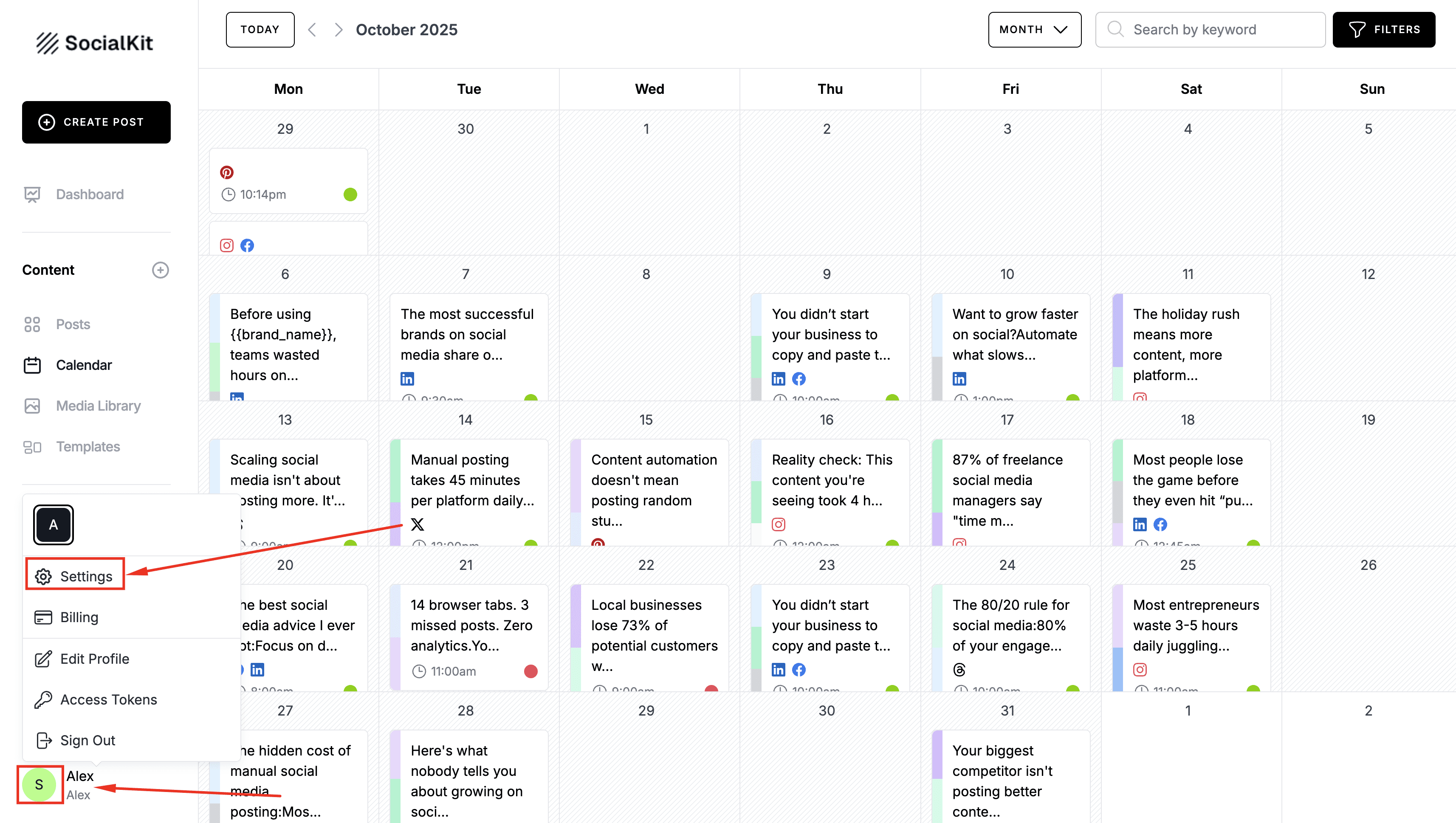Click the 10:14pm time on the Pinterest post
1456x823 pixels.
click(263, 194)
